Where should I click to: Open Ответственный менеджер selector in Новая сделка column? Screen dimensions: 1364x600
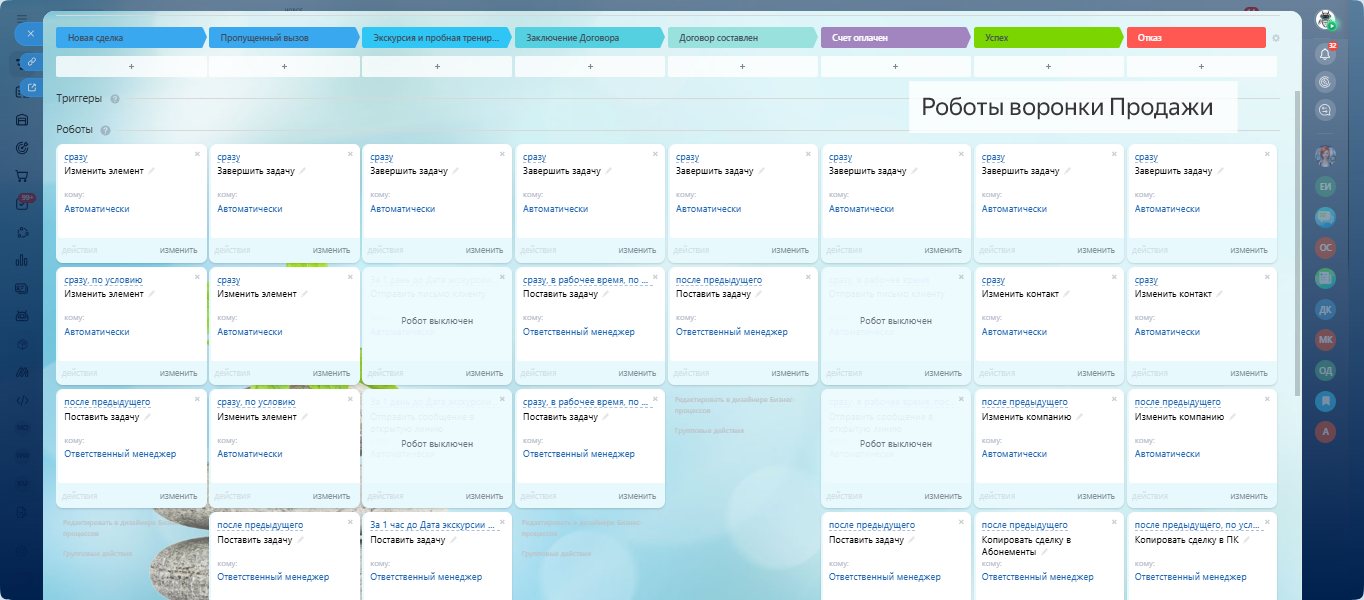tap(120, 454)
